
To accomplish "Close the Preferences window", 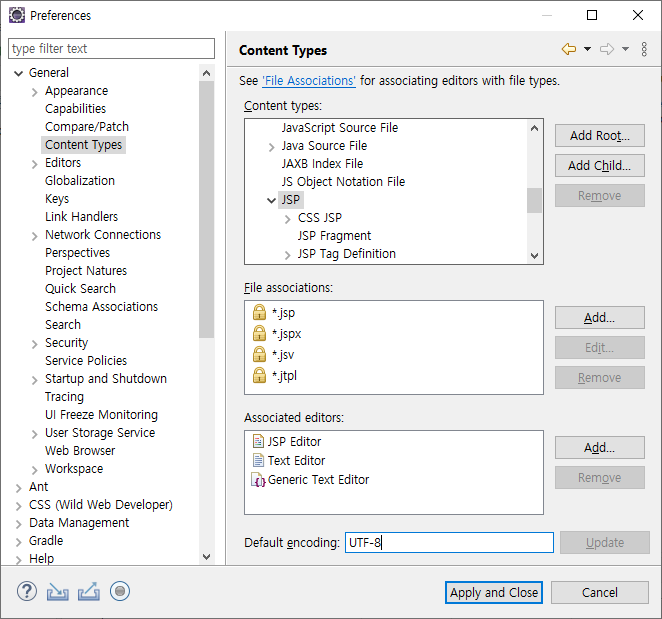I will [638, 15].
